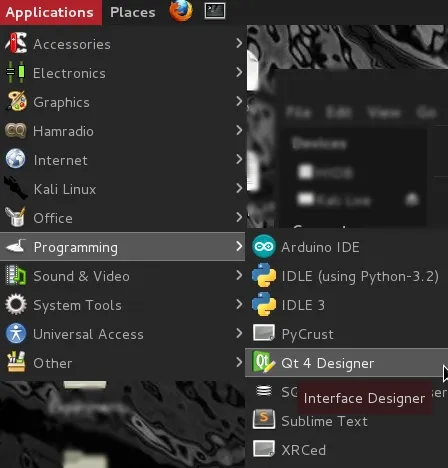This screenshot has height=468, width=448.
Task: Click the Qt 4 Designer icon
Action: pos(264,362)
